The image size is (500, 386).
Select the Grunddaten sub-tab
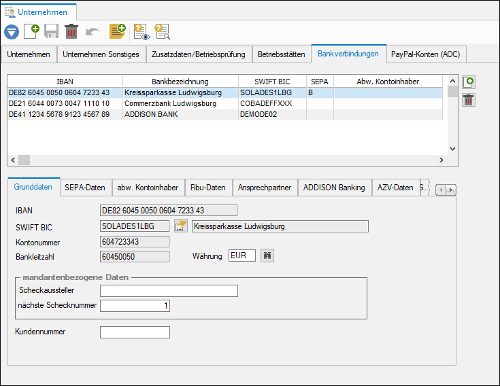click(33, 187)
